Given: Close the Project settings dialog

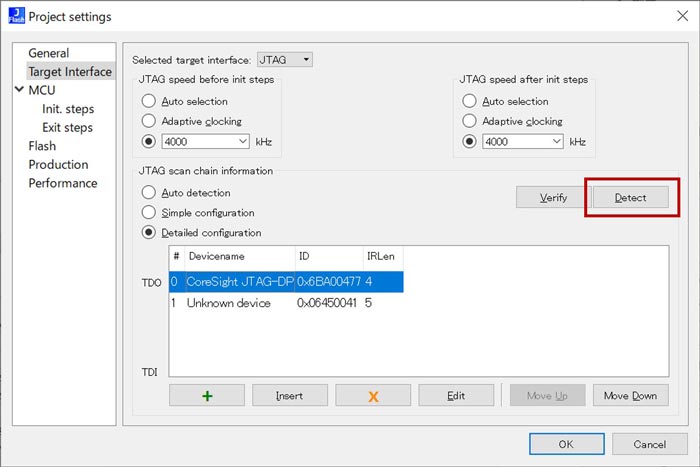Looking at the screenshot, I should [x=682, y=16].
